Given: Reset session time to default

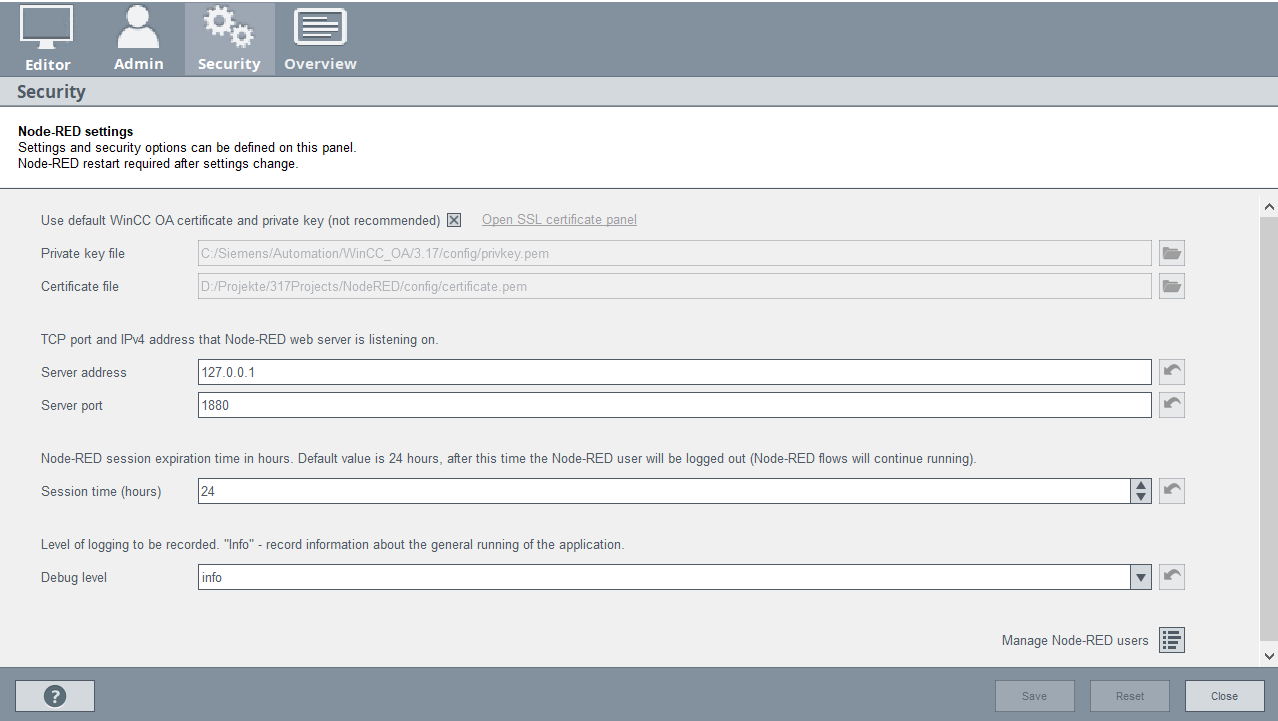Looking at the screenshot, I should [1172, 491].
